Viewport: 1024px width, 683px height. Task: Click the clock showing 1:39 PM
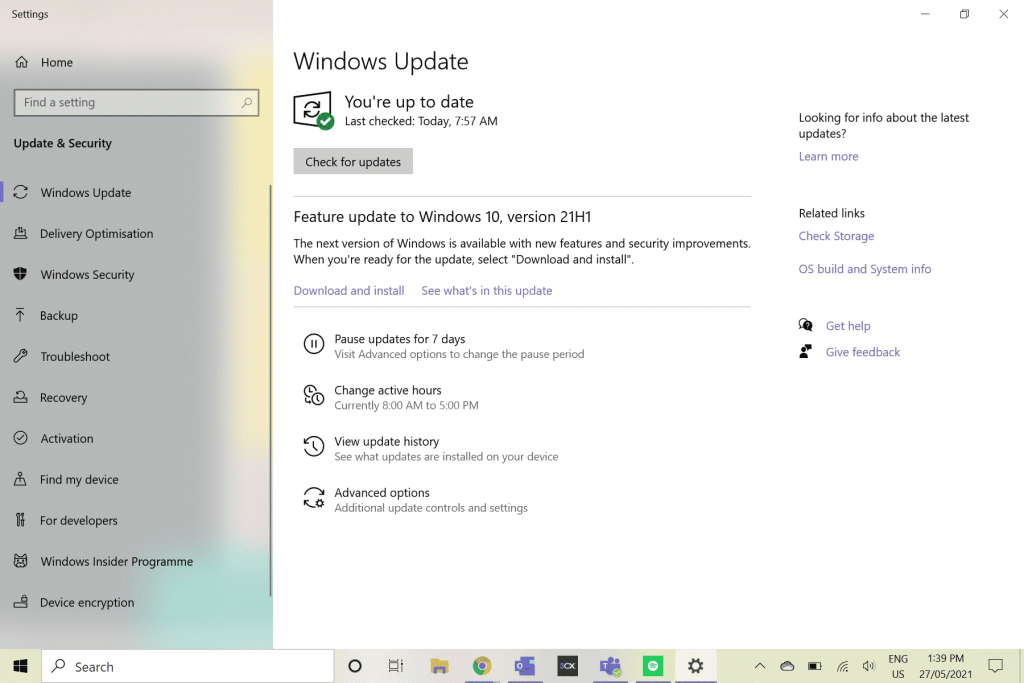946,666
